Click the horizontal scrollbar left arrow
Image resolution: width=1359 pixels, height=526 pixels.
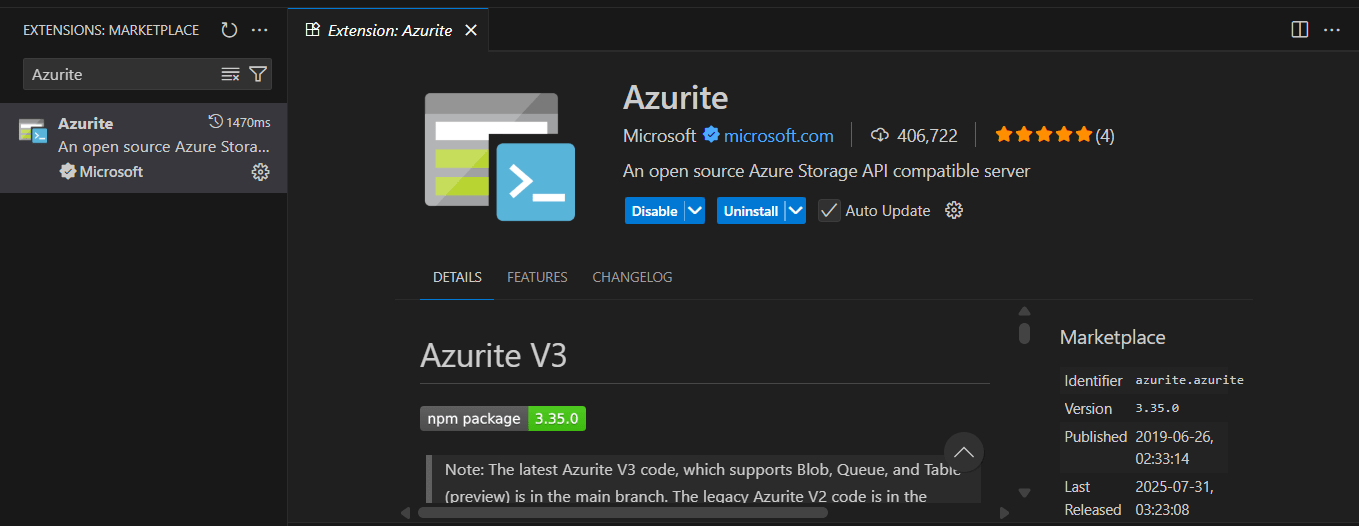tap(405, 512)
